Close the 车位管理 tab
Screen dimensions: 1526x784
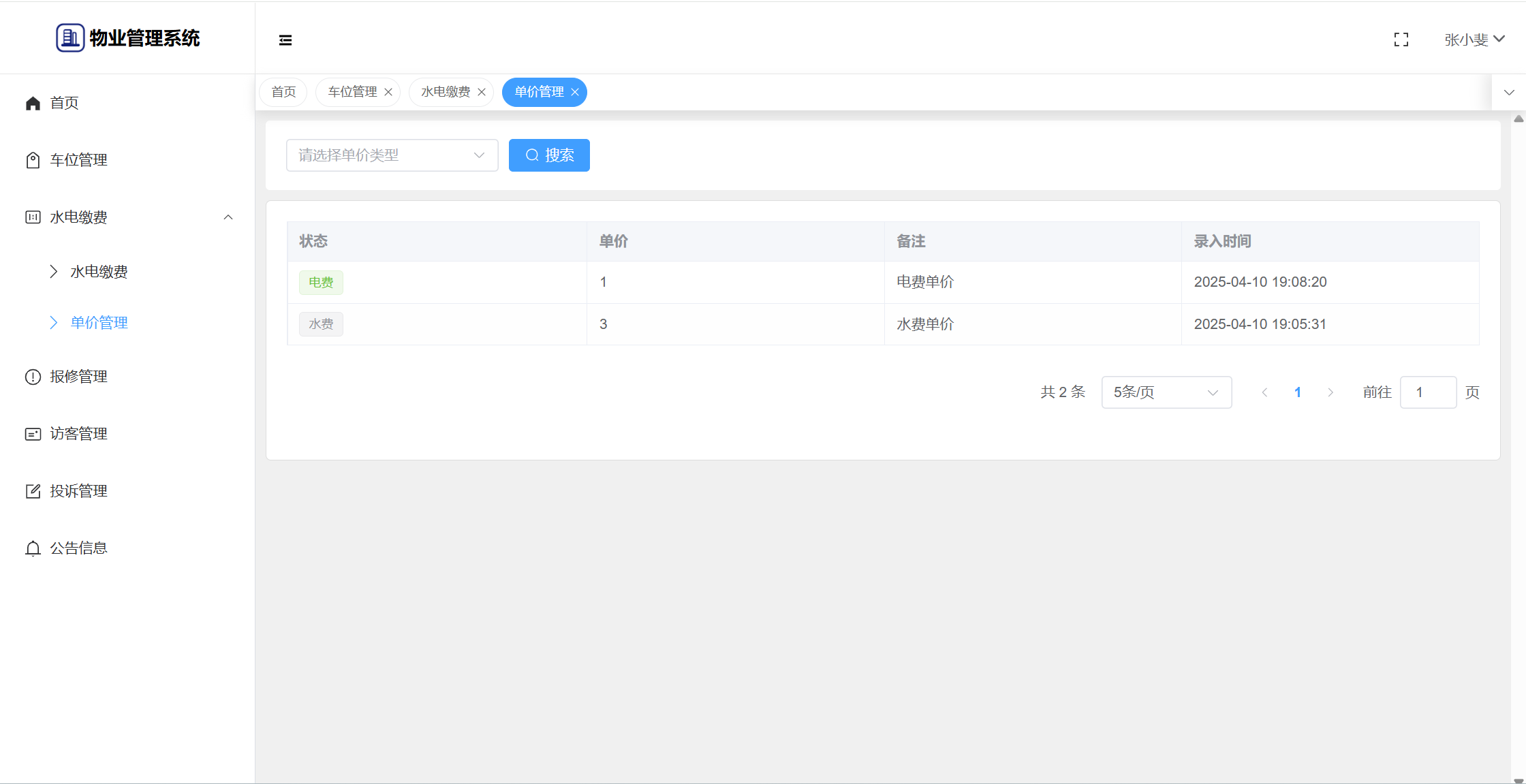388,92
